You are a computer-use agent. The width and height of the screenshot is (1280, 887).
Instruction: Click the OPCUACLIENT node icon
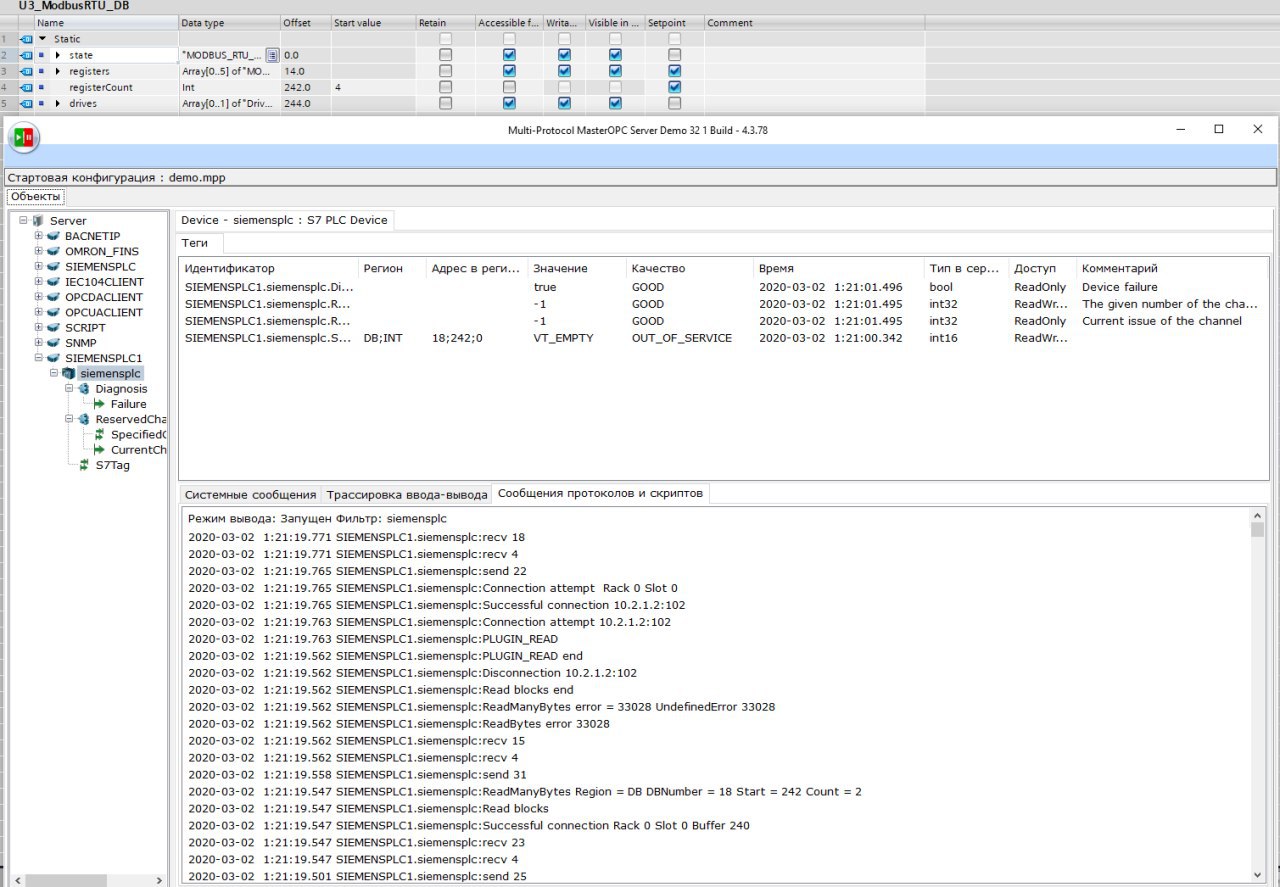pyautogui.click(x=53, y=312)
